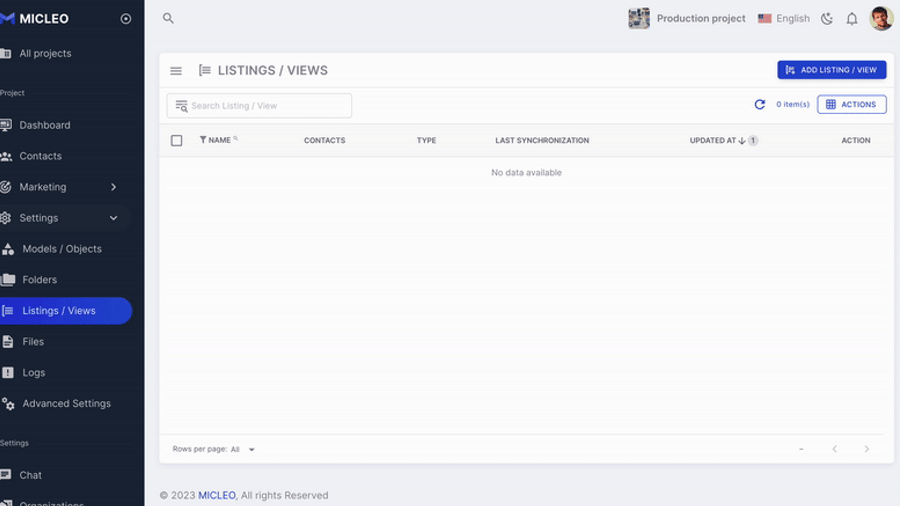The image size is (900, 506).
Task: Open the MICLEO footer link
Action: click(216, 495)
